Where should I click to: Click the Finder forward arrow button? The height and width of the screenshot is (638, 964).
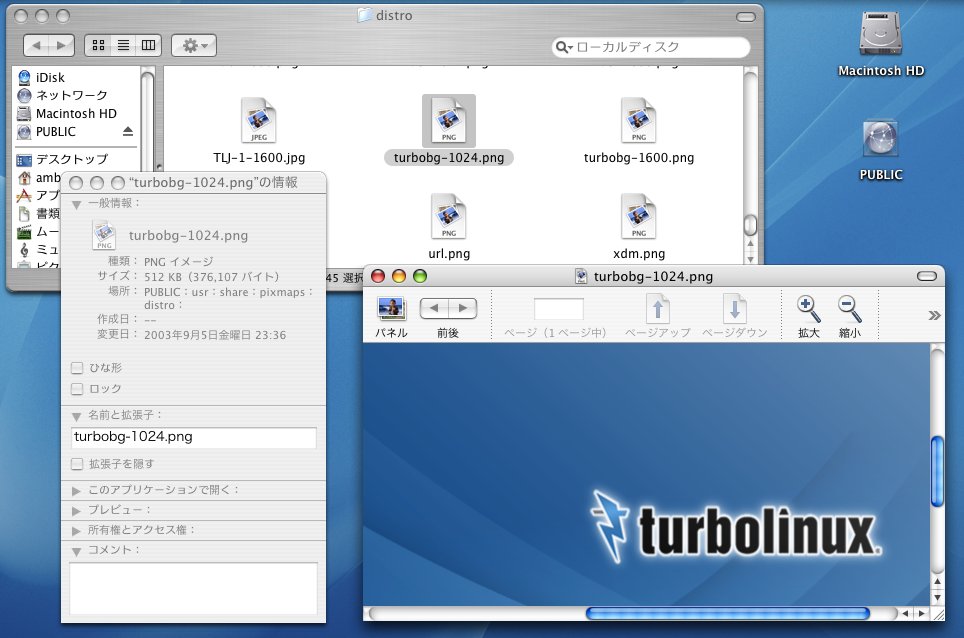pyautogui.click(x=61, y=45)
